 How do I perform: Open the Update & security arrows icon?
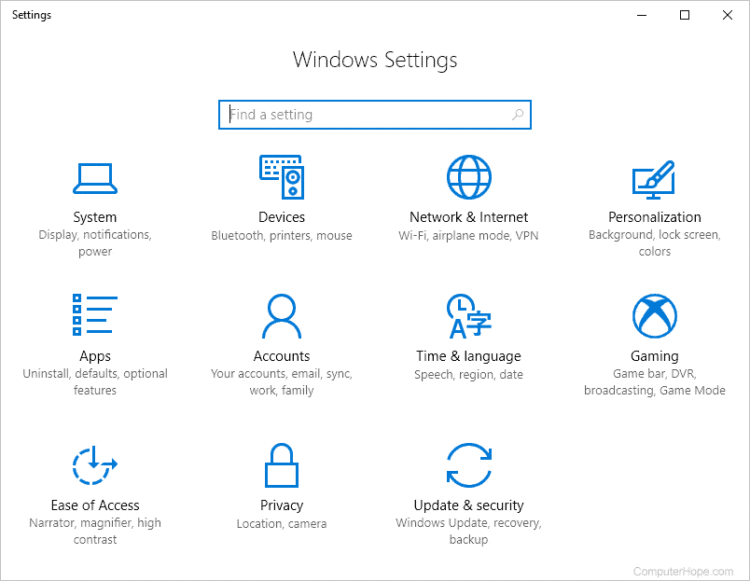tap(469, 465)
